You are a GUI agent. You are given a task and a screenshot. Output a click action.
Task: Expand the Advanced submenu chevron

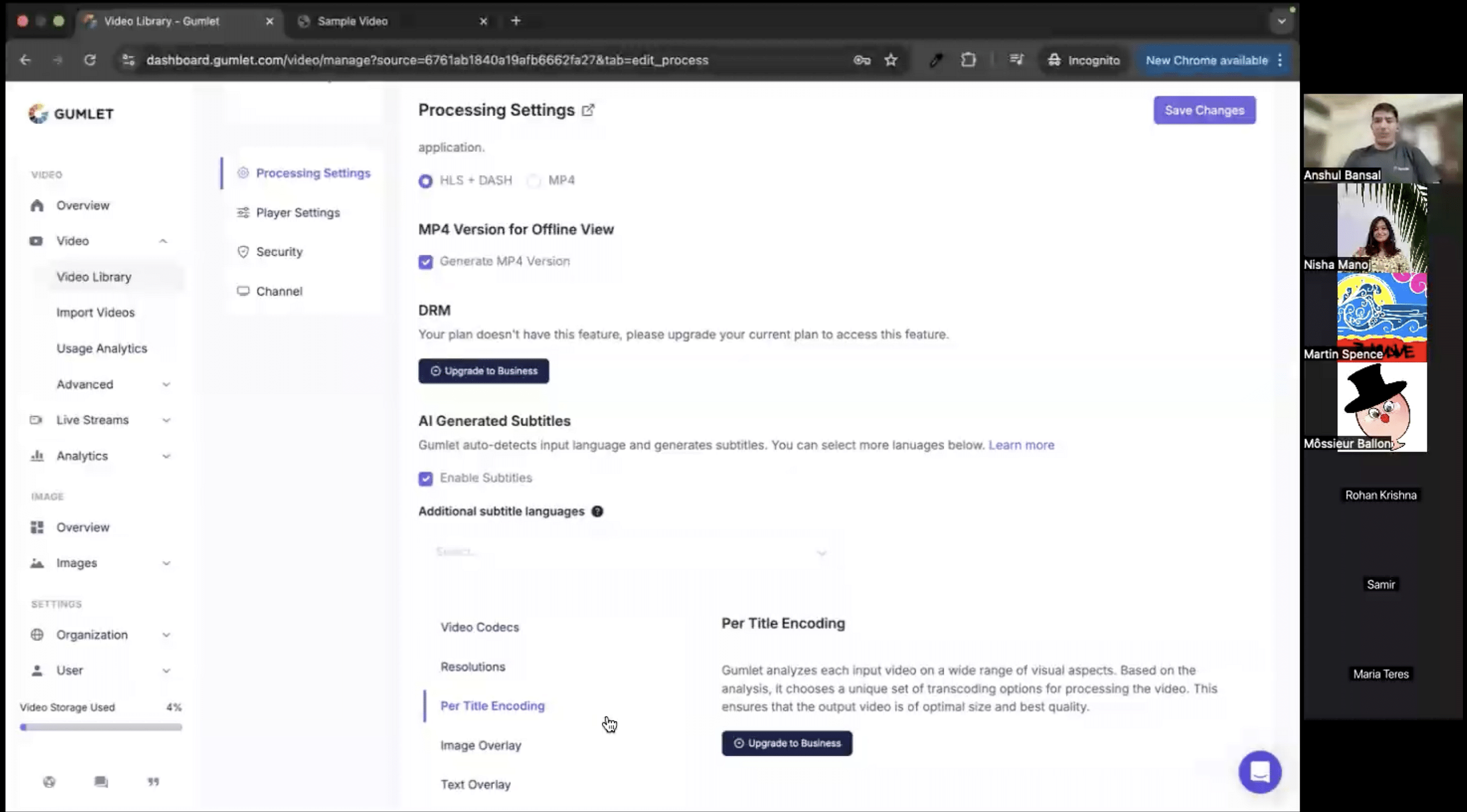pyautogui.click(x=166, y=384)
